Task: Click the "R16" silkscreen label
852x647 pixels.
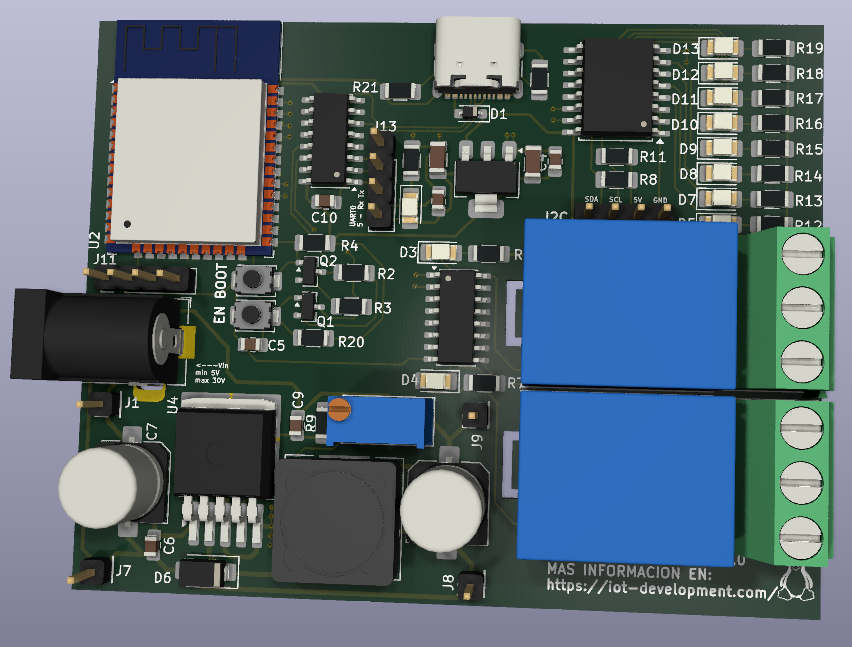Action: coord(809,124)
